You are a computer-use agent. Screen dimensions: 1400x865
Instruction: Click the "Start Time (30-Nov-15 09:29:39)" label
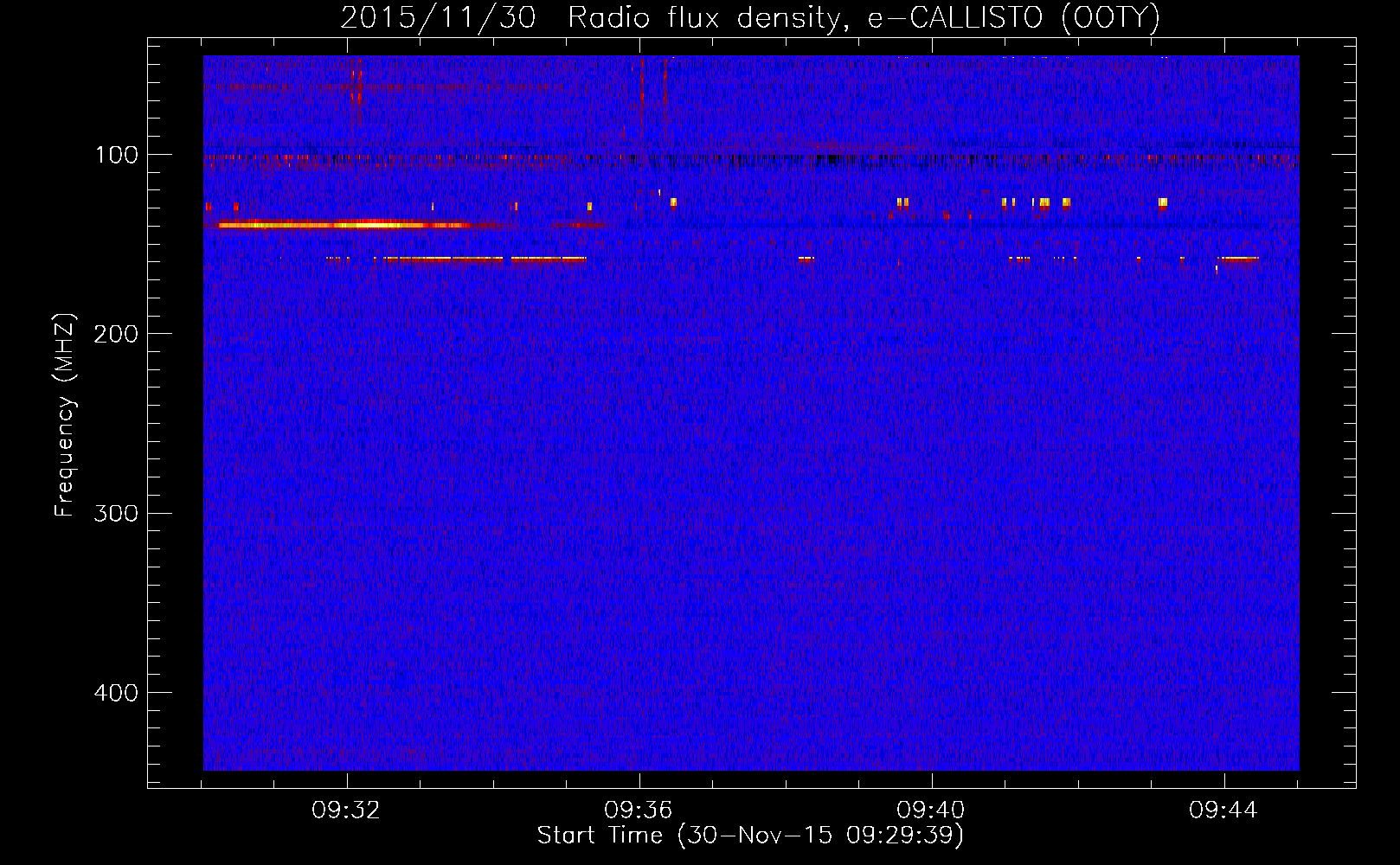[x=750, y=836]
